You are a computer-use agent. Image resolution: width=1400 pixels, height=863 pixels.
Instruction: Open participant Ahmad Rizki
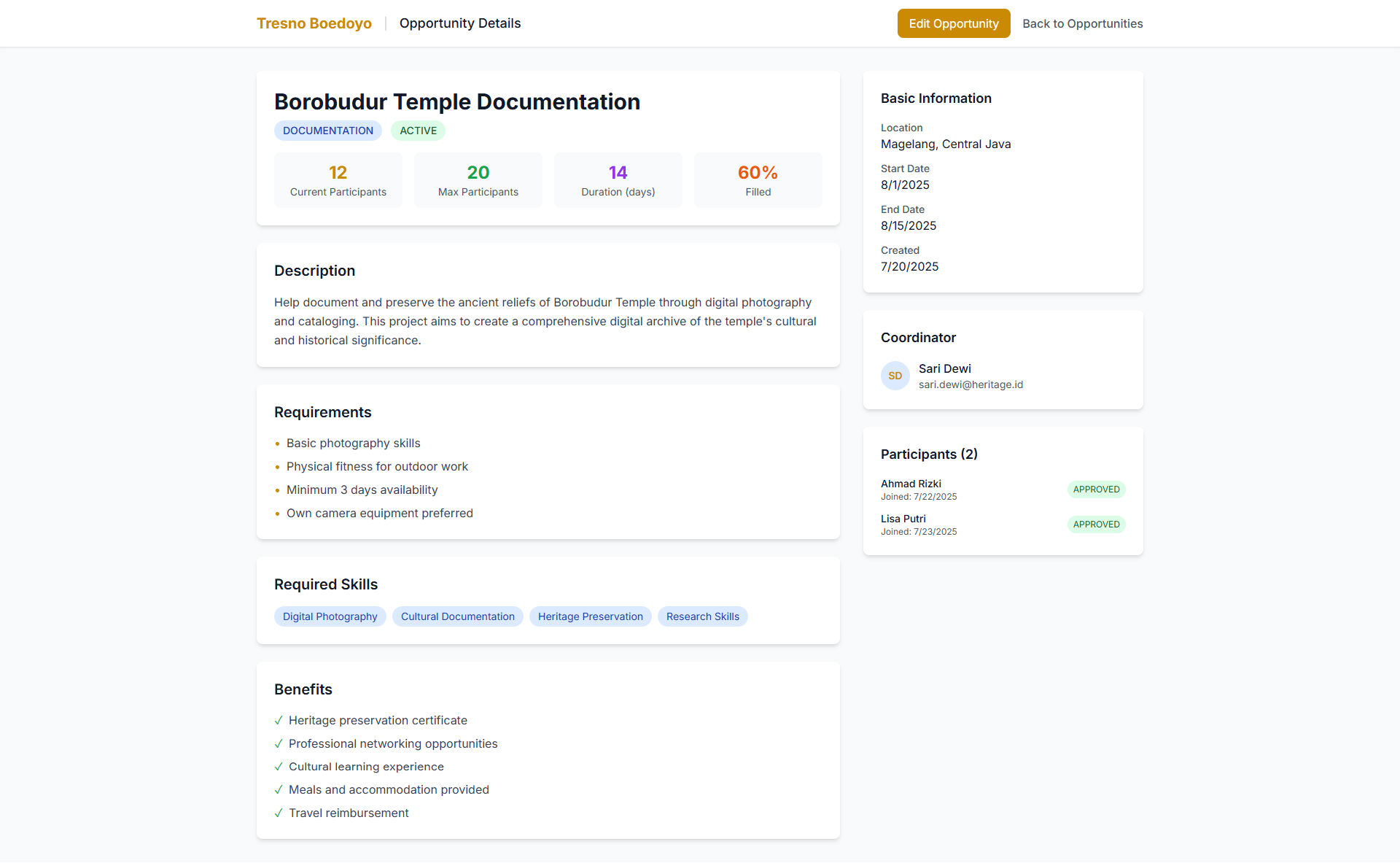tap(911, 484)
